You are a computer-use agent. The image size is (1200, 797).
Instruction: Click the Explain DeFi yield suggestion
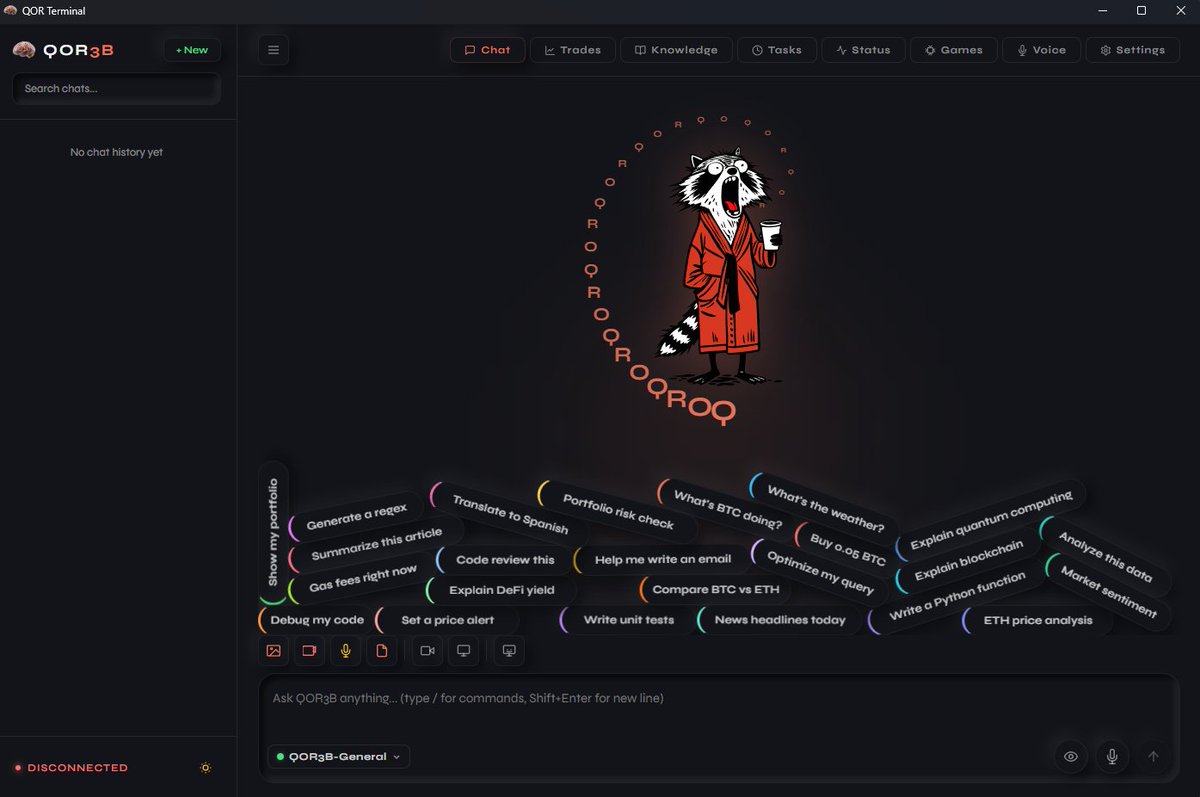[501, 590]
